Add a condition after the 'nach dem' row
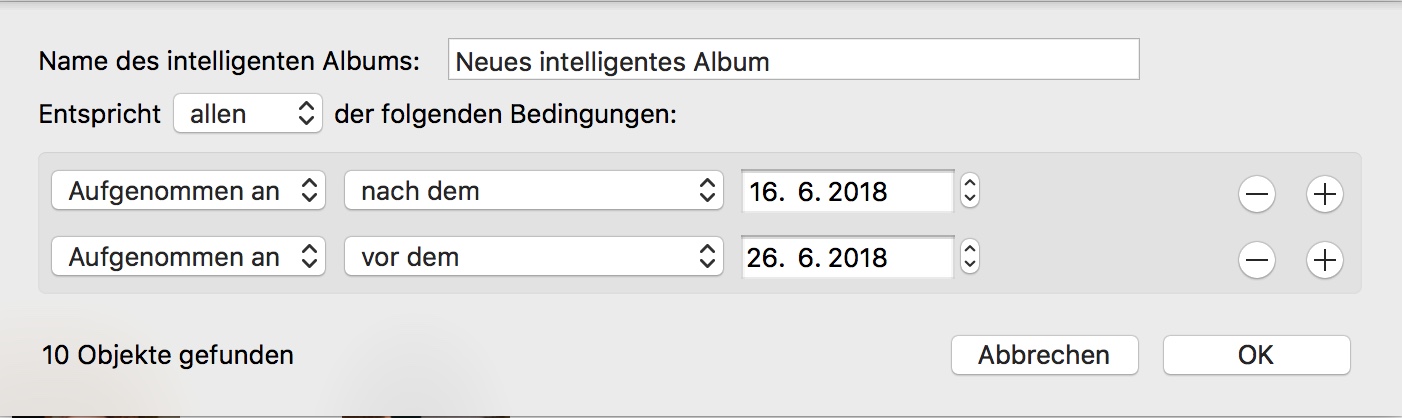The height and width of the screenshot is (418, 1402). coord(1325,195)
